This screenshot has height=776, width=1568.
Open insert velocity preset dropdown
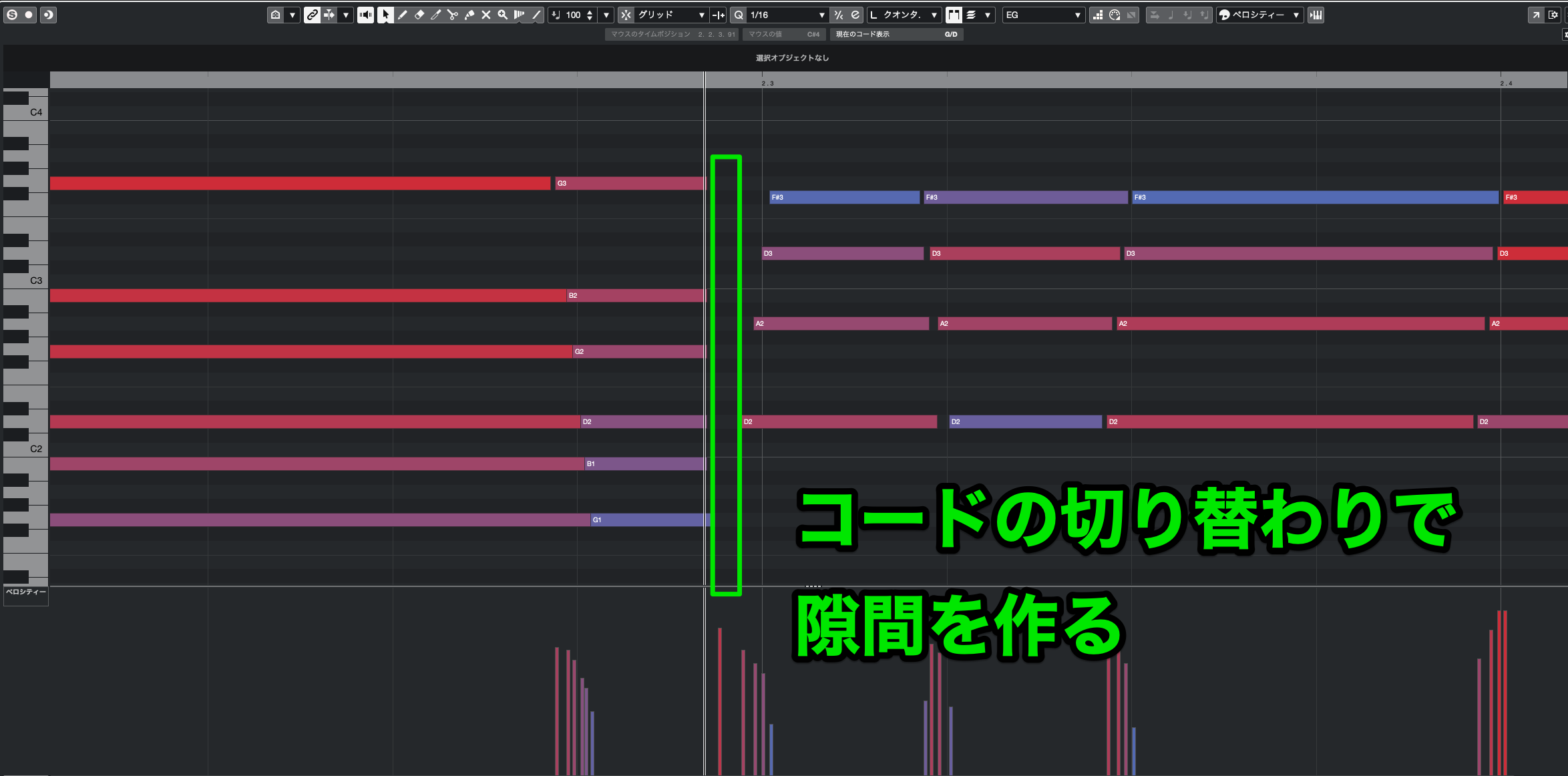[x=606, y=15]
